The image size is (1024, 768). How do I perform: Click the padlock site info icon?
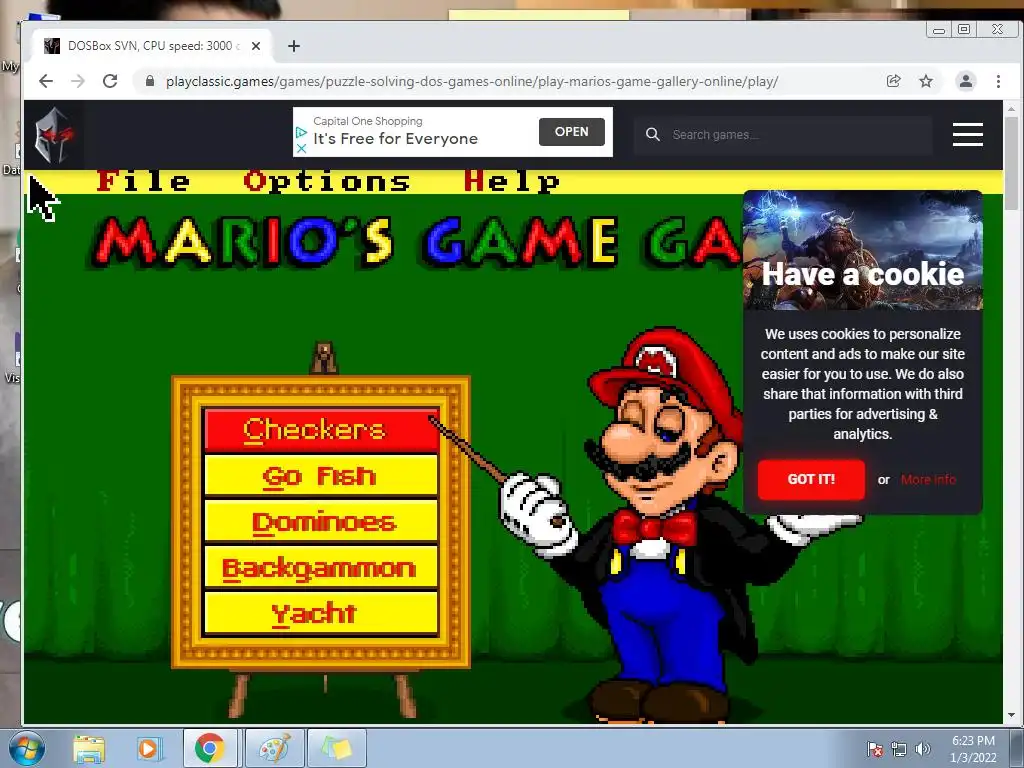tap(150, 81)
